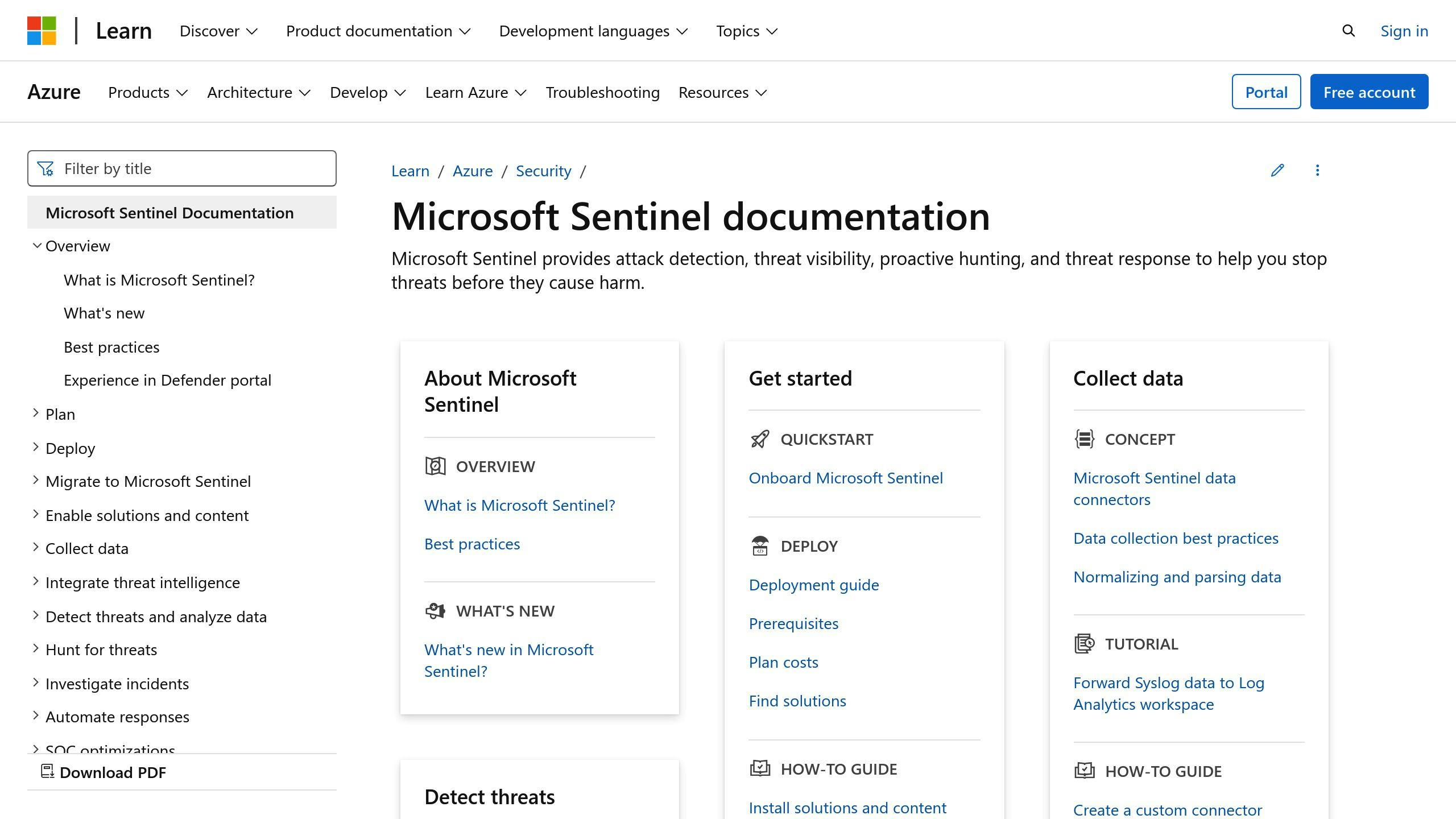Click the Filter by title field

click(x=182, y=168)
